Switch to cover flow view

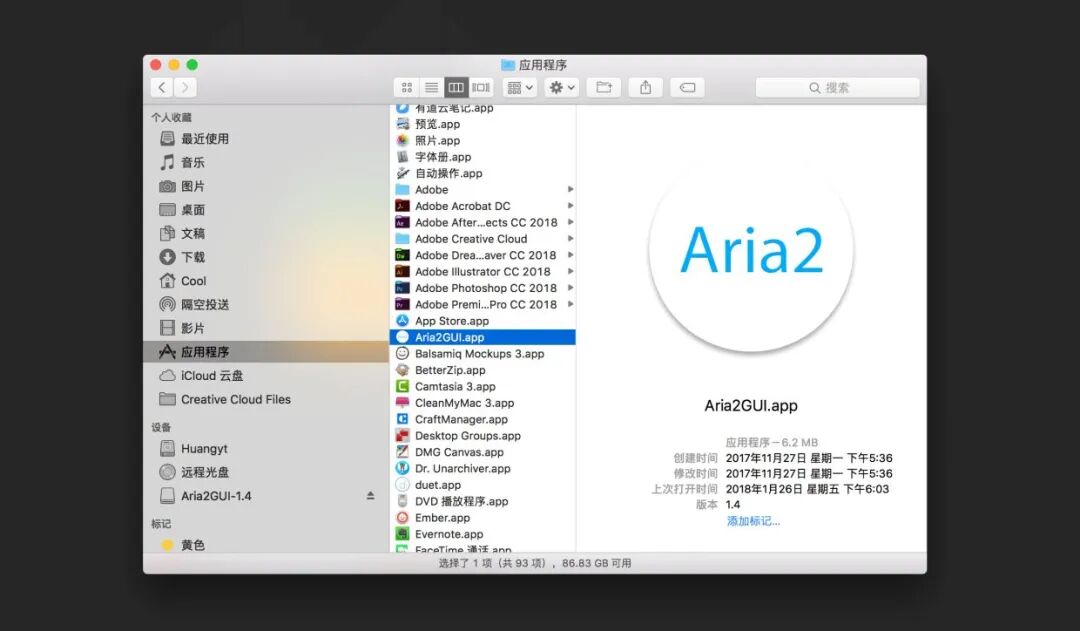(480, 87)
